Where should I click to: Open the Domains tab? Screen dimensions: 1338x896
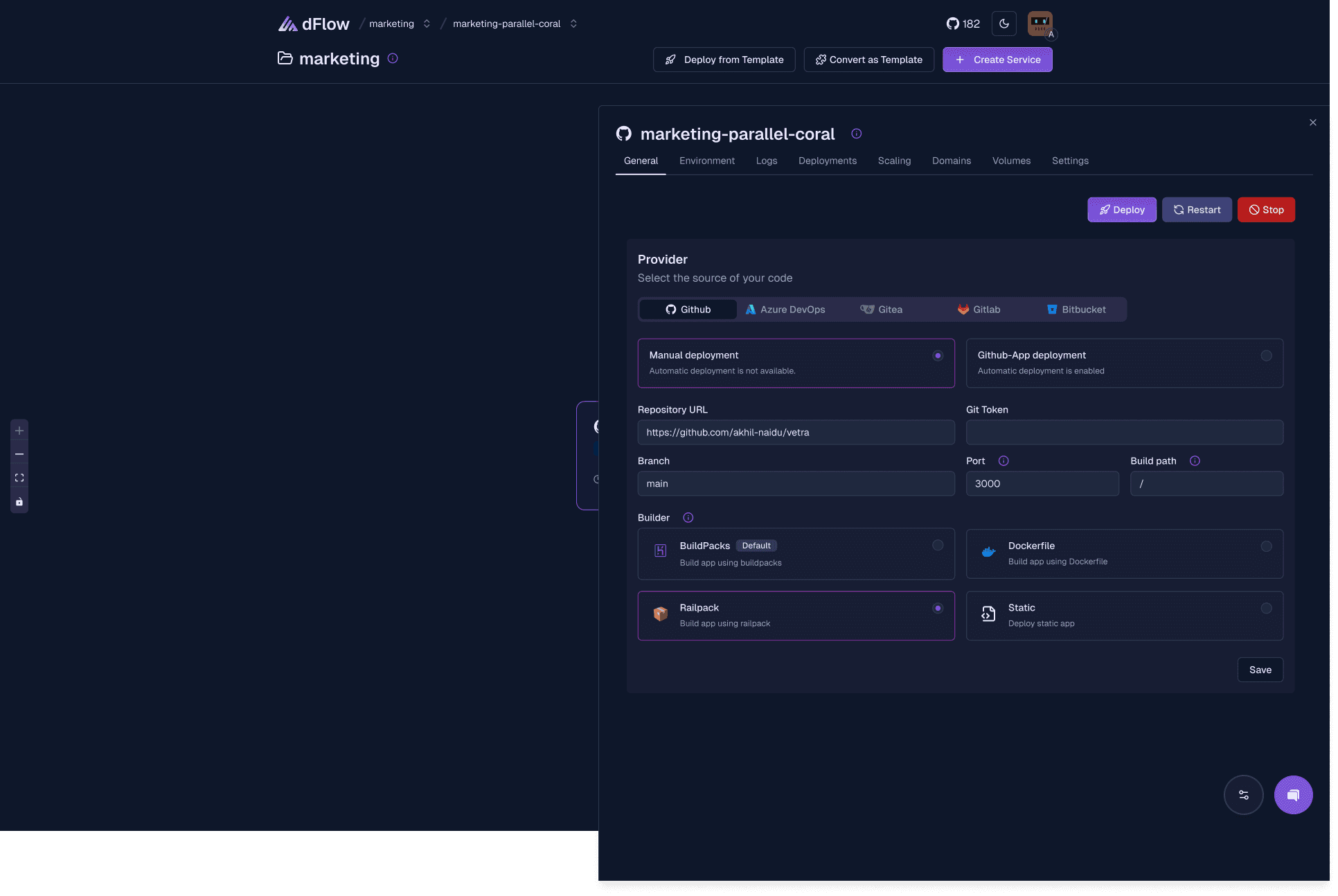click(x=951, y=161)
